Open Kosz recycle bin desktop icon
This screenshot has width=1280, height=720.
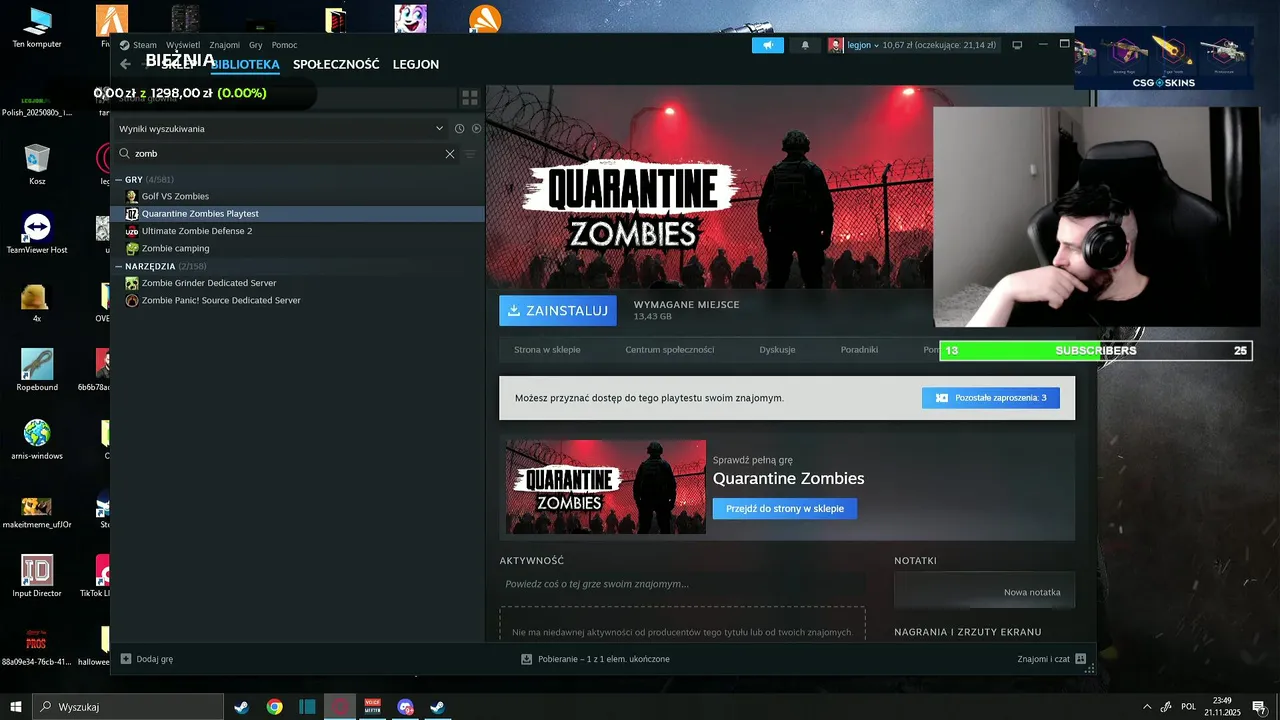pyautogui.click(x=37, y=165)
